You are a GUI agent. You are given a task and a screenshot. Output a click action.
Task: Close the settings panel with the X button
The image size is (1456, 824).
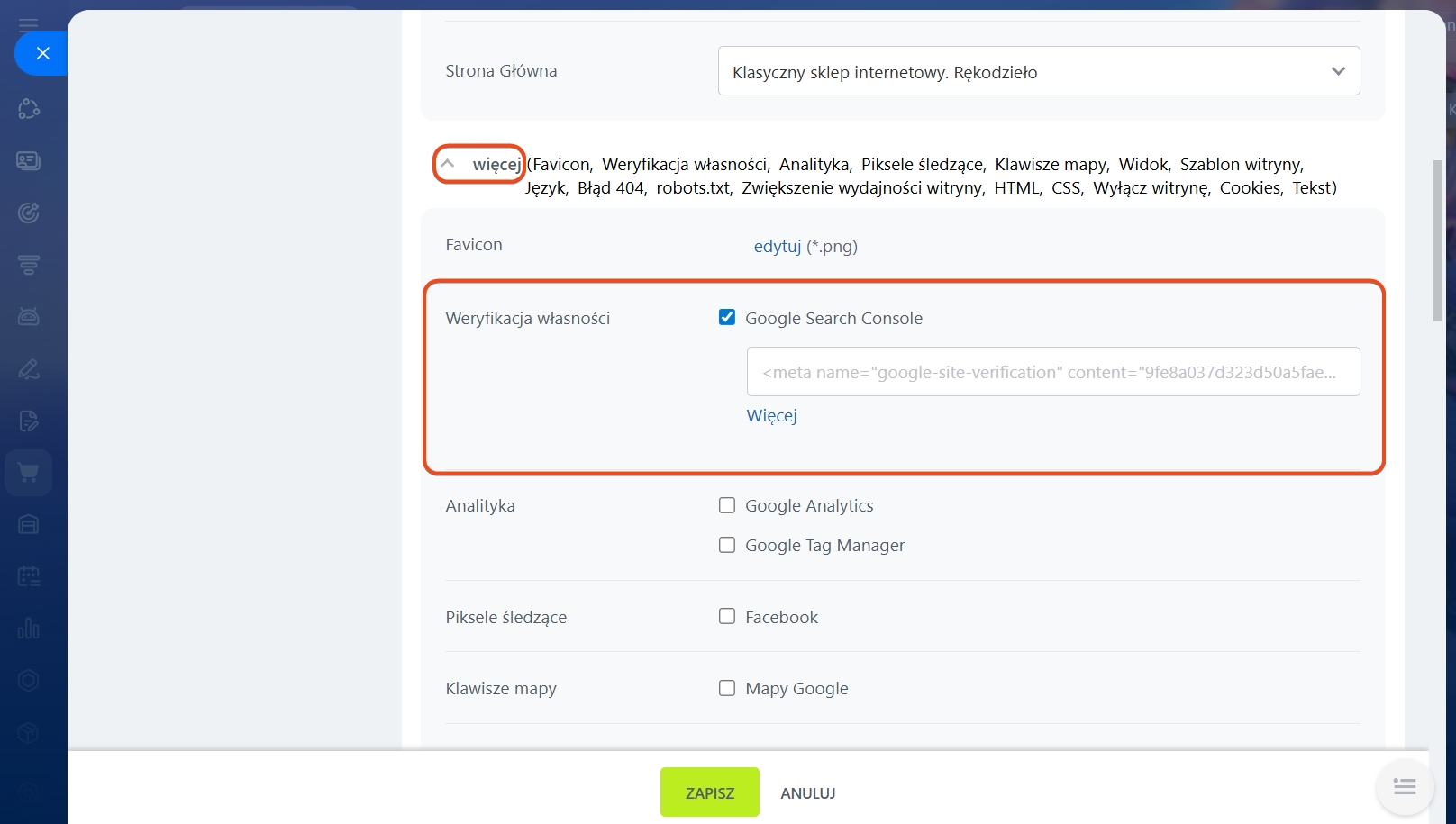coord(42,53)
